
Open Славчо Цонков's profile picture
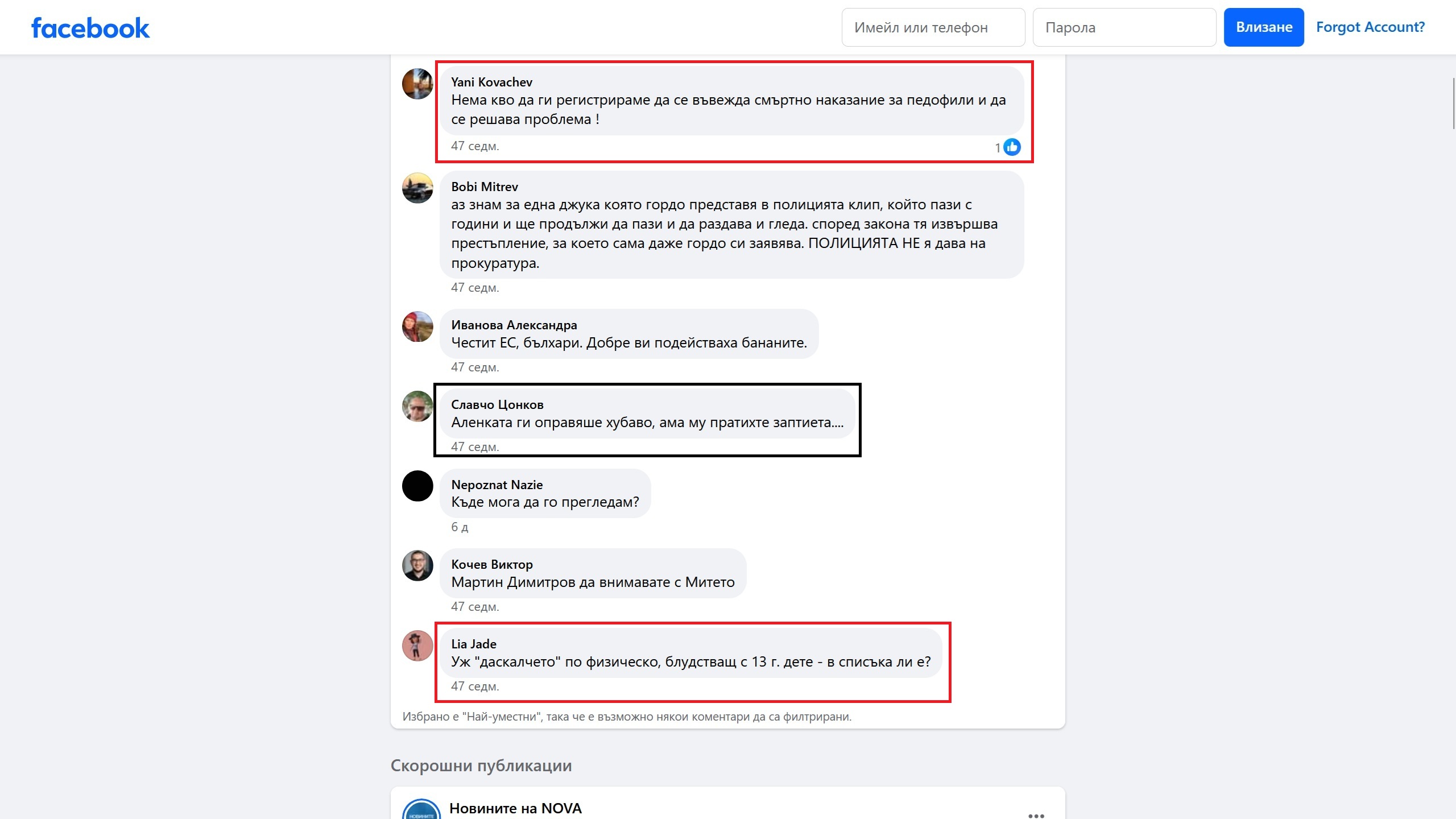(417, 406)
